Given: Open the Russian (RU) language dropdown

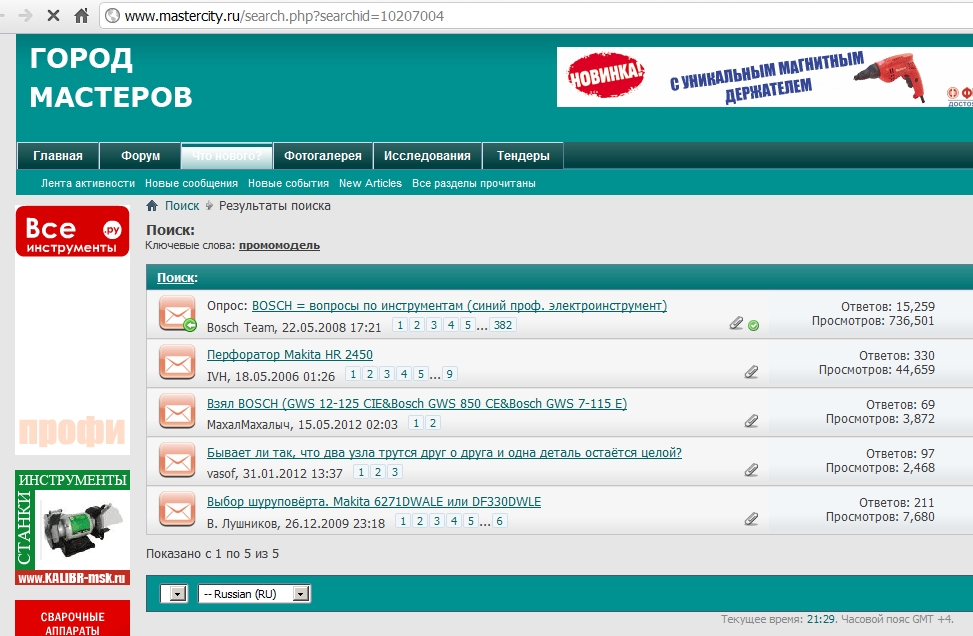Looking at the screenshot, I should pos(254,594).
